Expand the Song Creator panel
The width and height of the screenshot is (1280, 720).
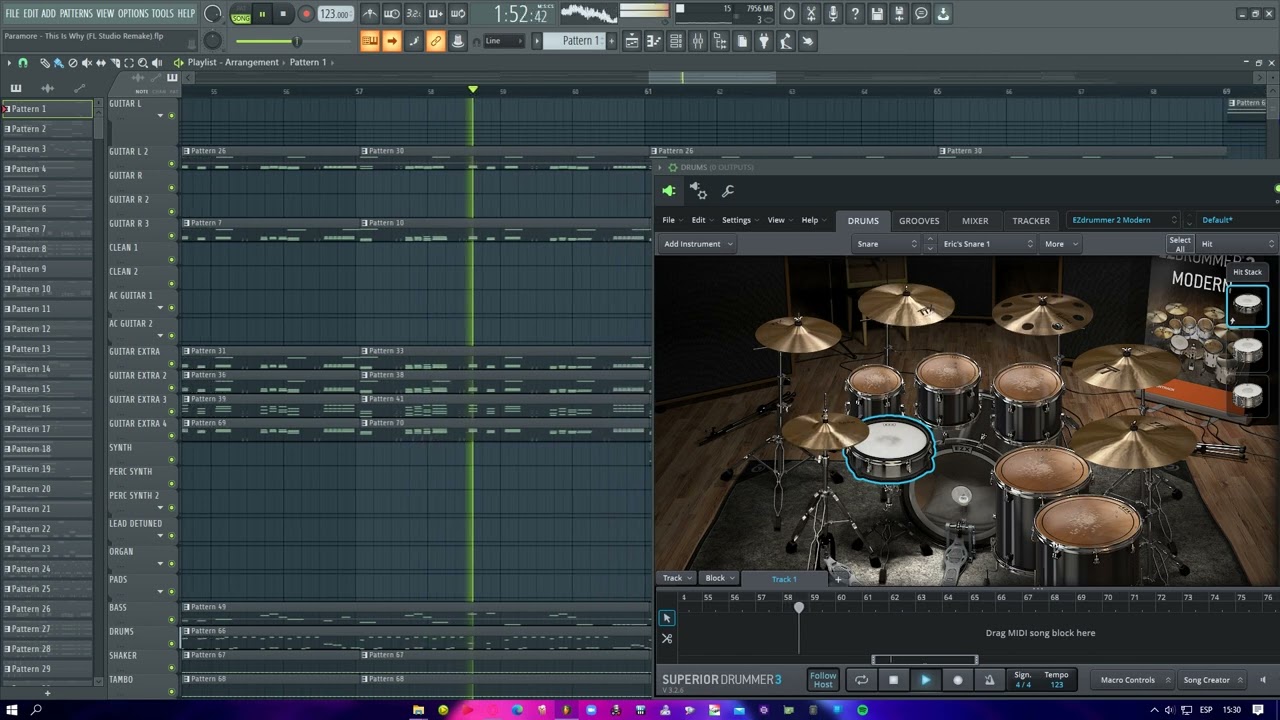[x=1213, y=680]
